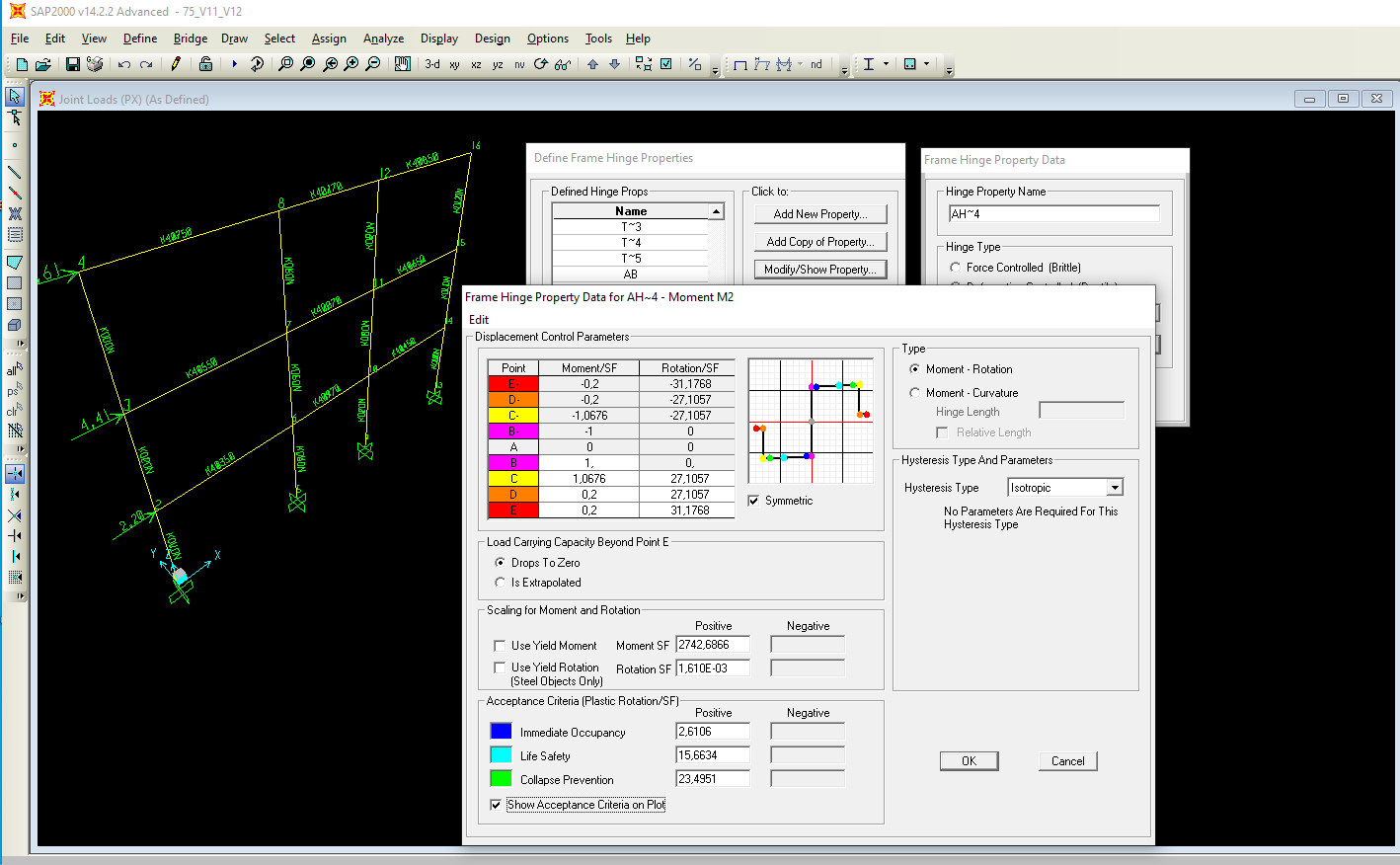Click the Move Down in list arrow
This screenshot has width=1400, height=865.
pos(614,64)
